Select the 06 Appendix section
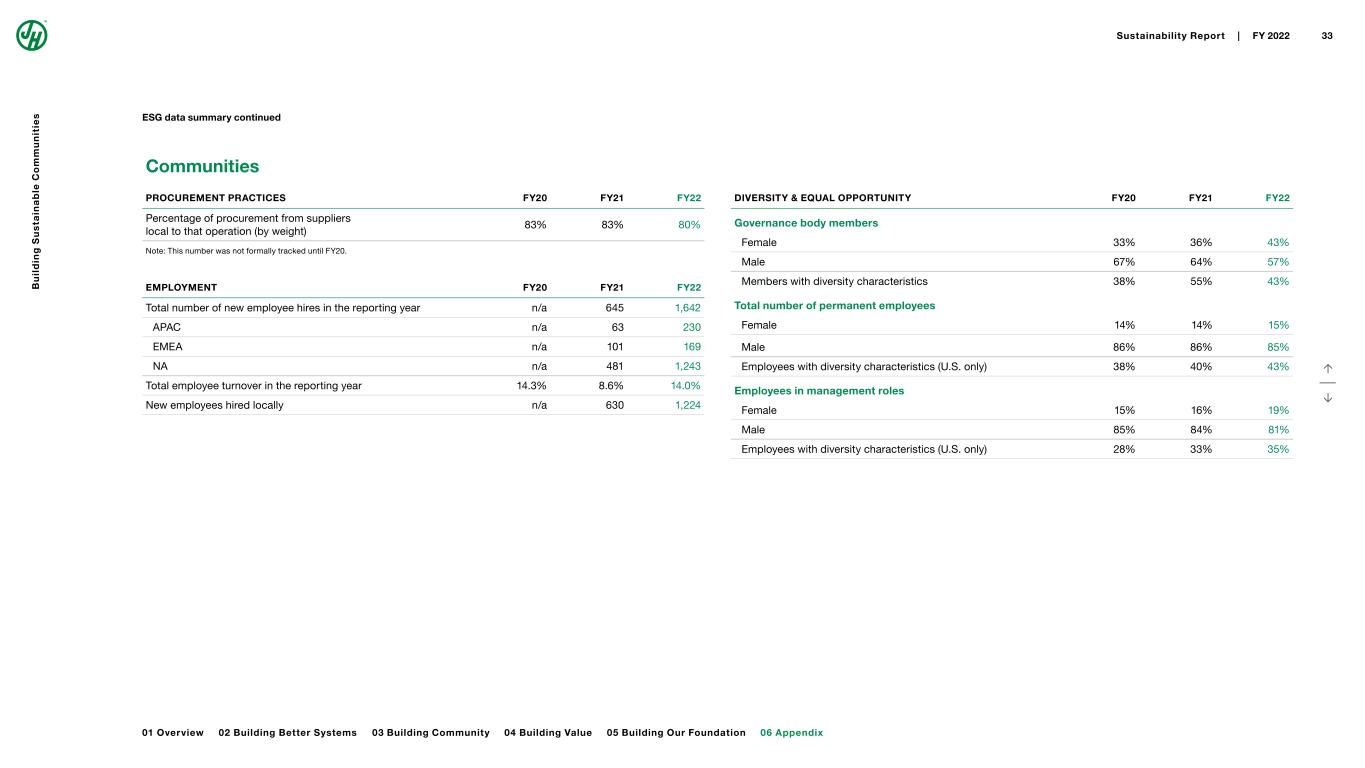The width and height of the screenshot is (1365, 768). pyautogui.click(x=791, y=733)
